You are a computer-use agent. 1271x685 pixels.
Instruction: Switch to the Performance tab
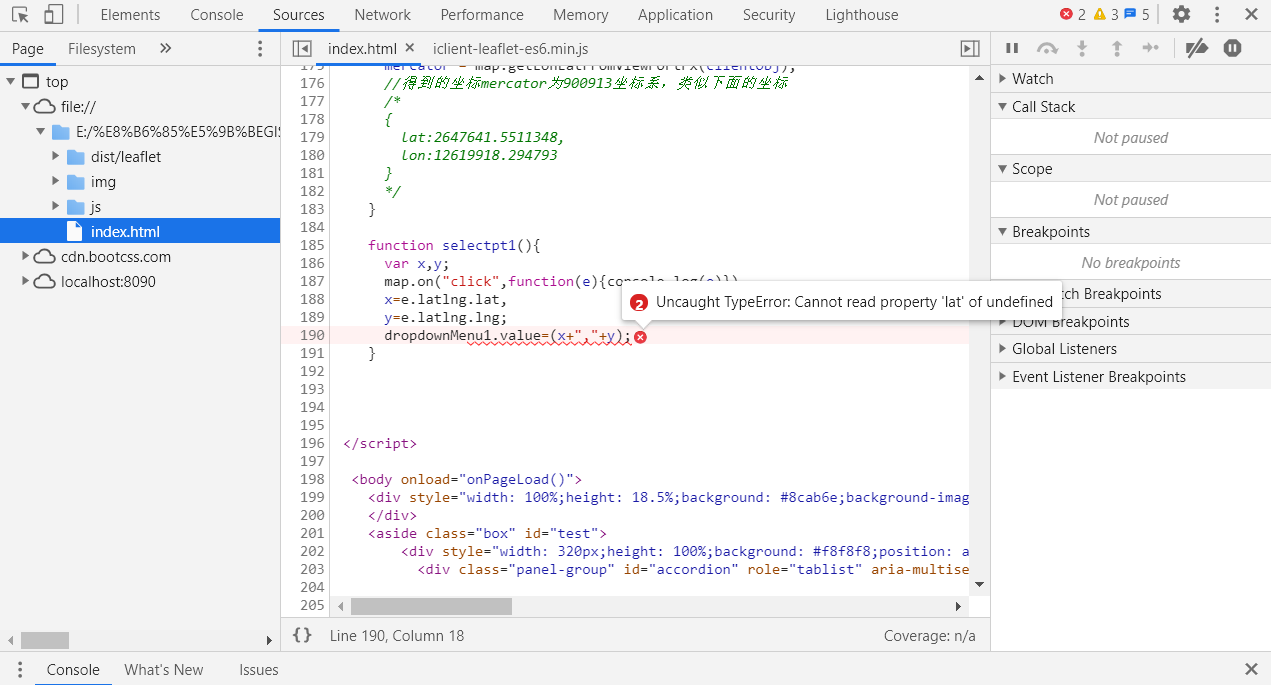482,15
